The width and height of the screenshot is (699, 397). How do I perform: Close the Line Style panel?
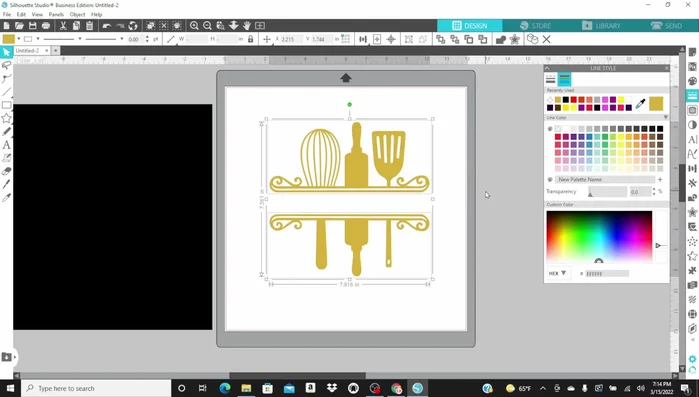click(x=666, y=68)
